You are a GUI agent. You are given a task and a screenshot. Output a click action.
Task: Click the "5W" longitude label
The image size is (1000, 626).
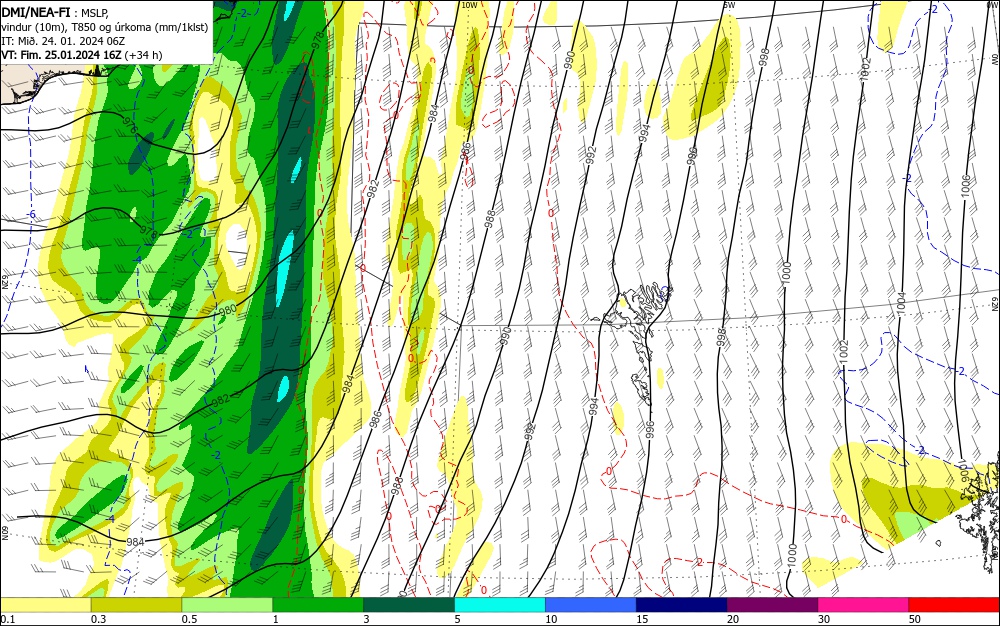(730, 5)
